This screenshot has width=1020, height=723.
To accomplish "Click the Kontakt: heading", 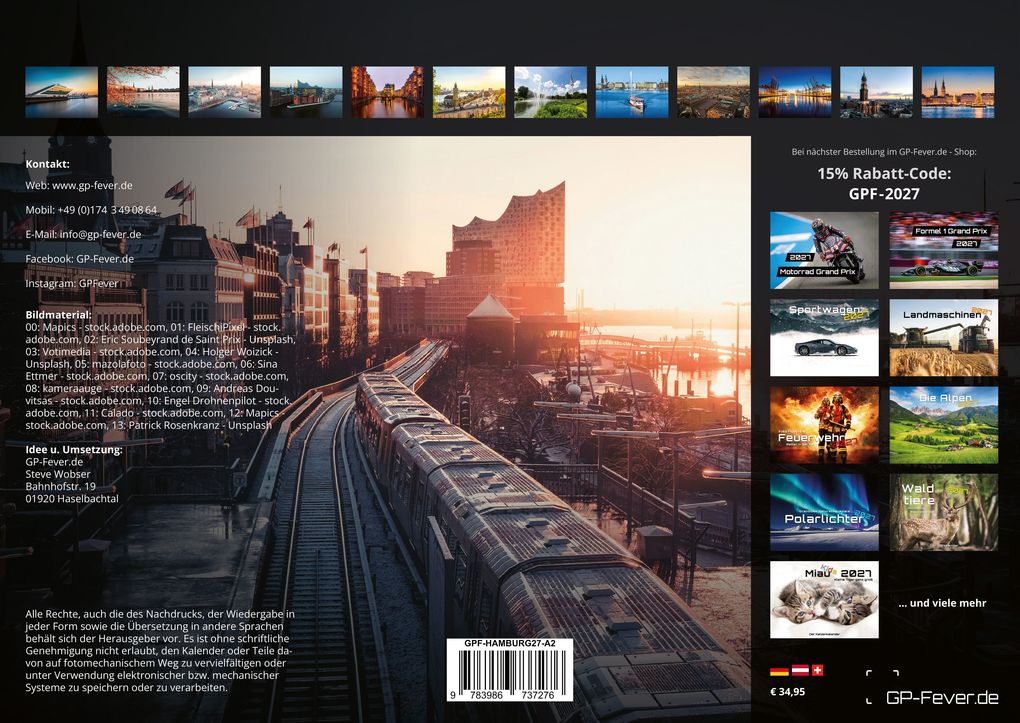I will coord(47,164).
